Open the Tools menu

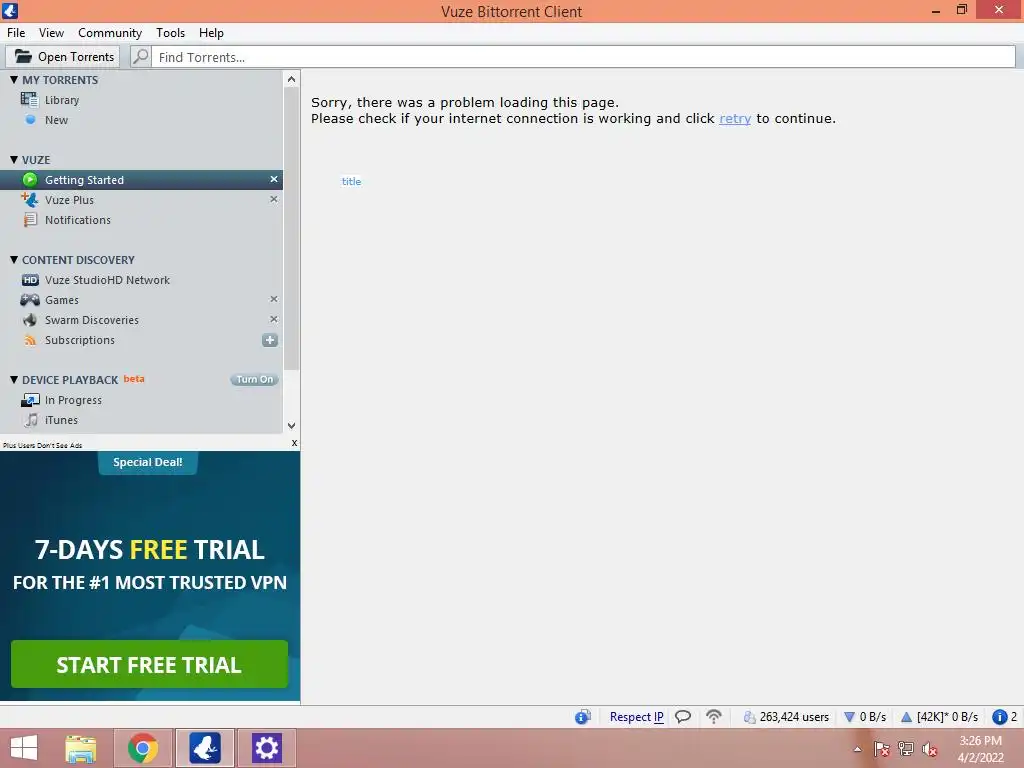click(x=170, y=33)
